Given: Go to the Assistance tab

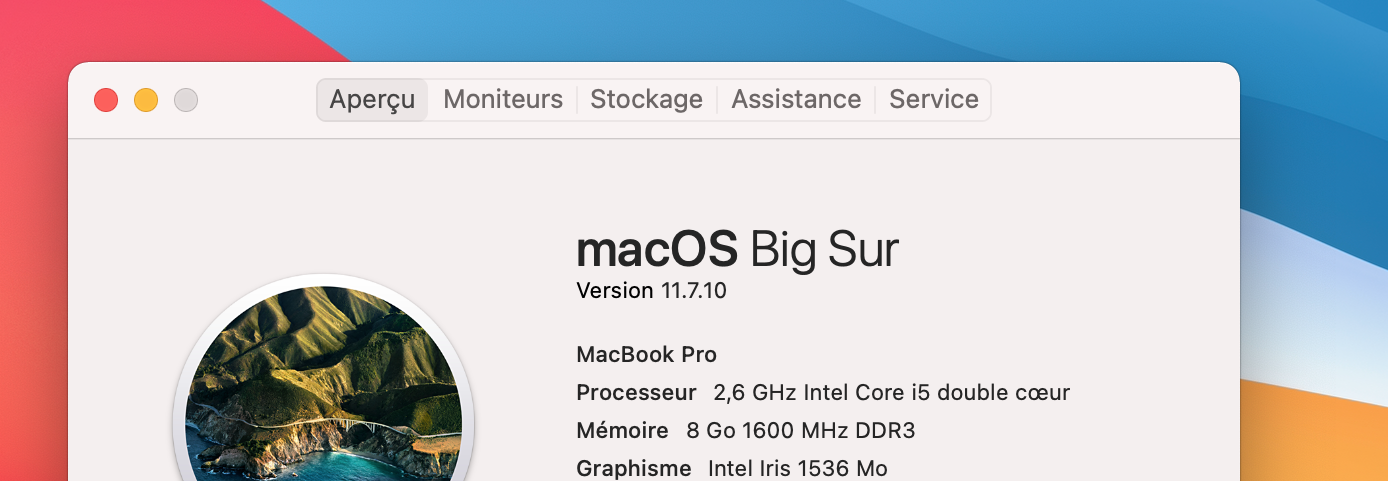Looking at the screenshot, I should tap(796, 100).
